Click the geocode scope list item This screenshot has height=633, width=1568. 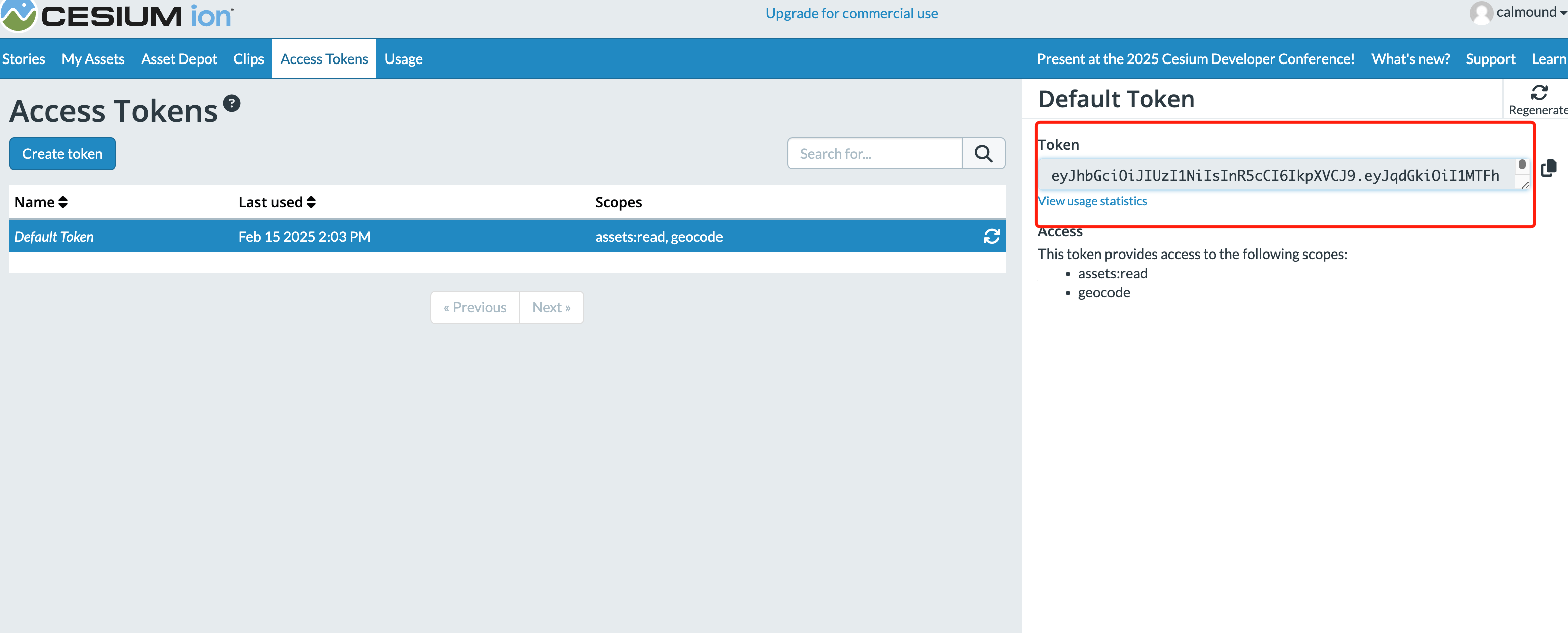[1103, 293]
